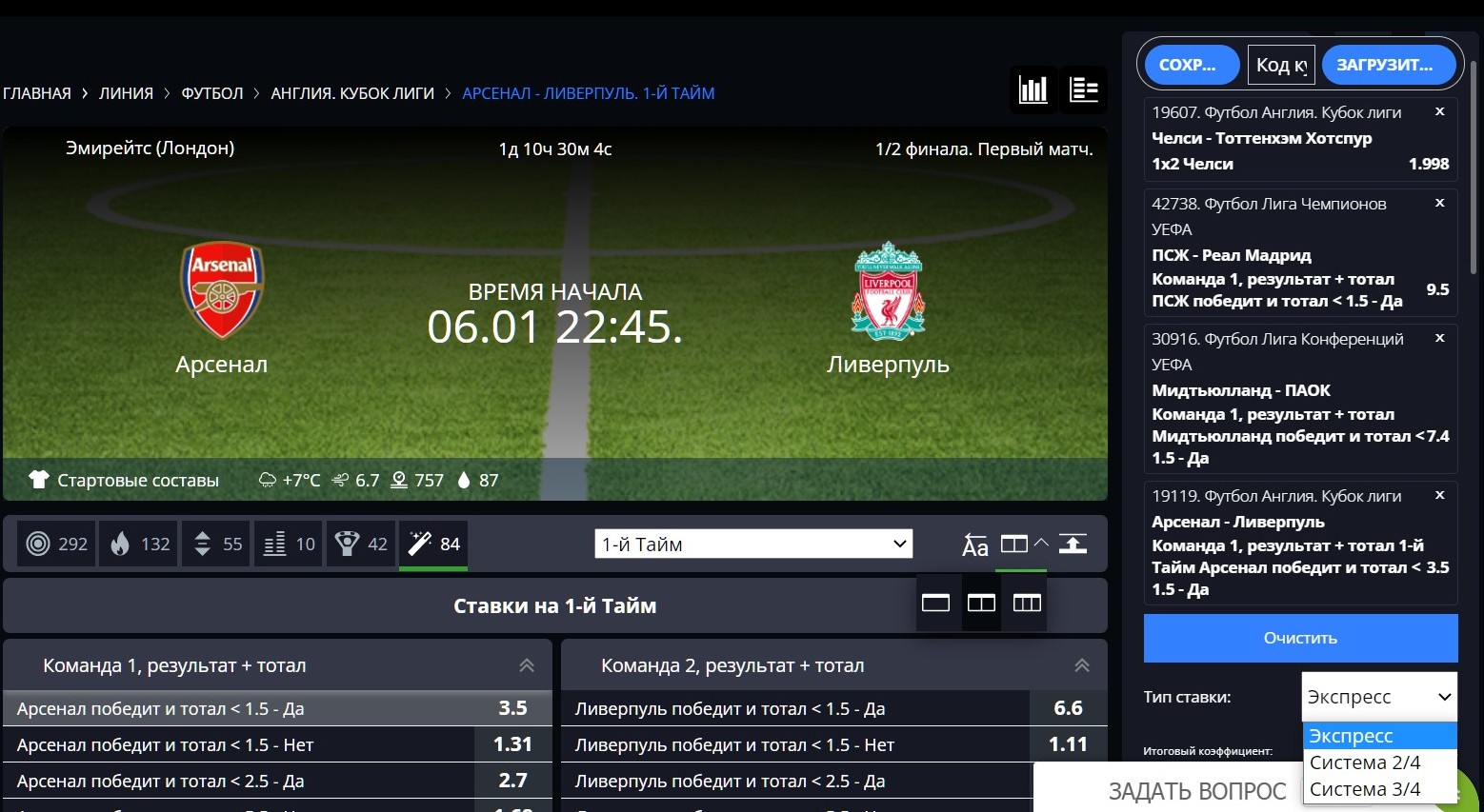Click the current breadcrumb АРСЕНАЛ - ЛИВЕРПУЛЬ. 1-Й ТАЙМ

589,93
